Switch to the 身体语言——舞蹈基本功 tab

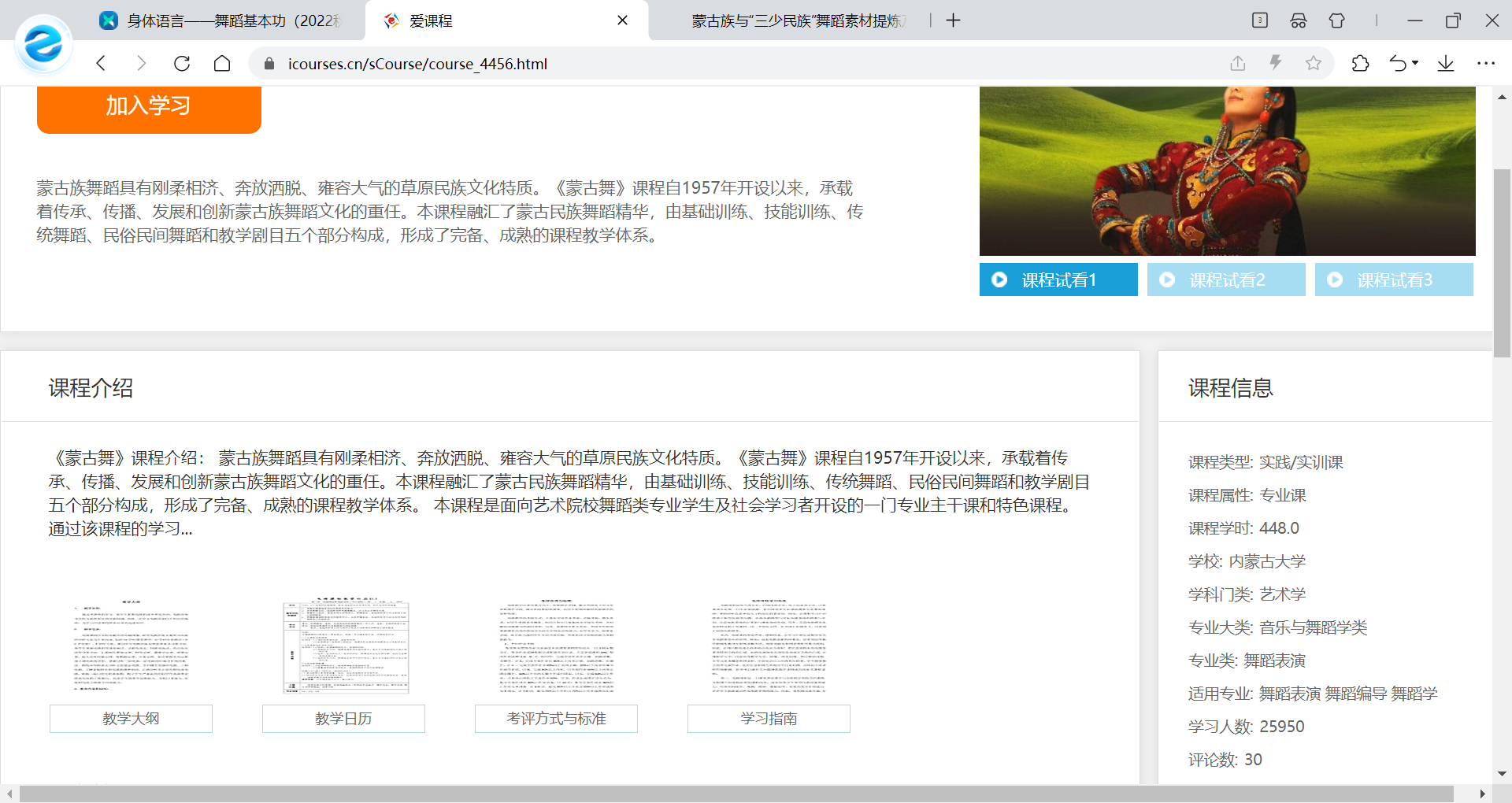220,20
